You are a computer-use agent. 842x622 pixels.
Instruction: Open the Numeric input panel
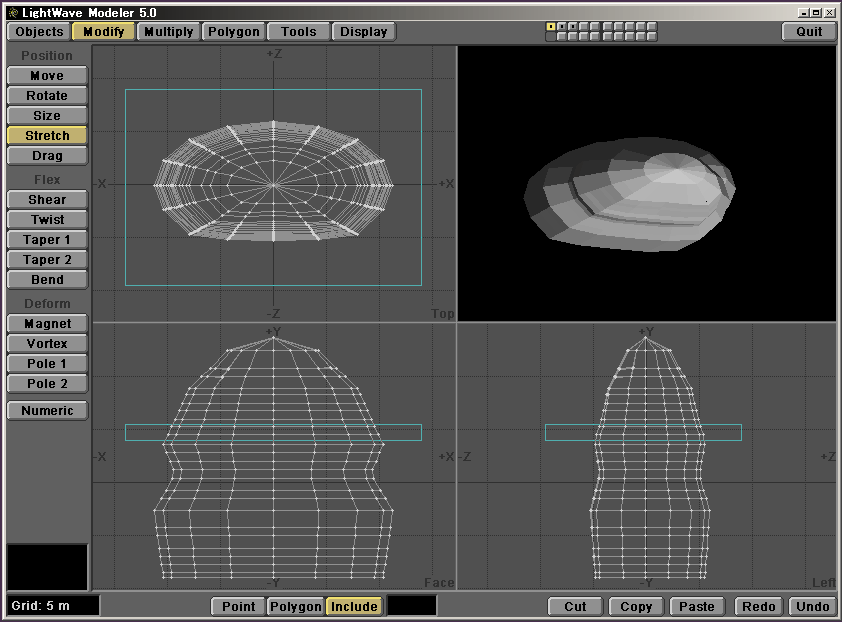[x=47, y=411]
